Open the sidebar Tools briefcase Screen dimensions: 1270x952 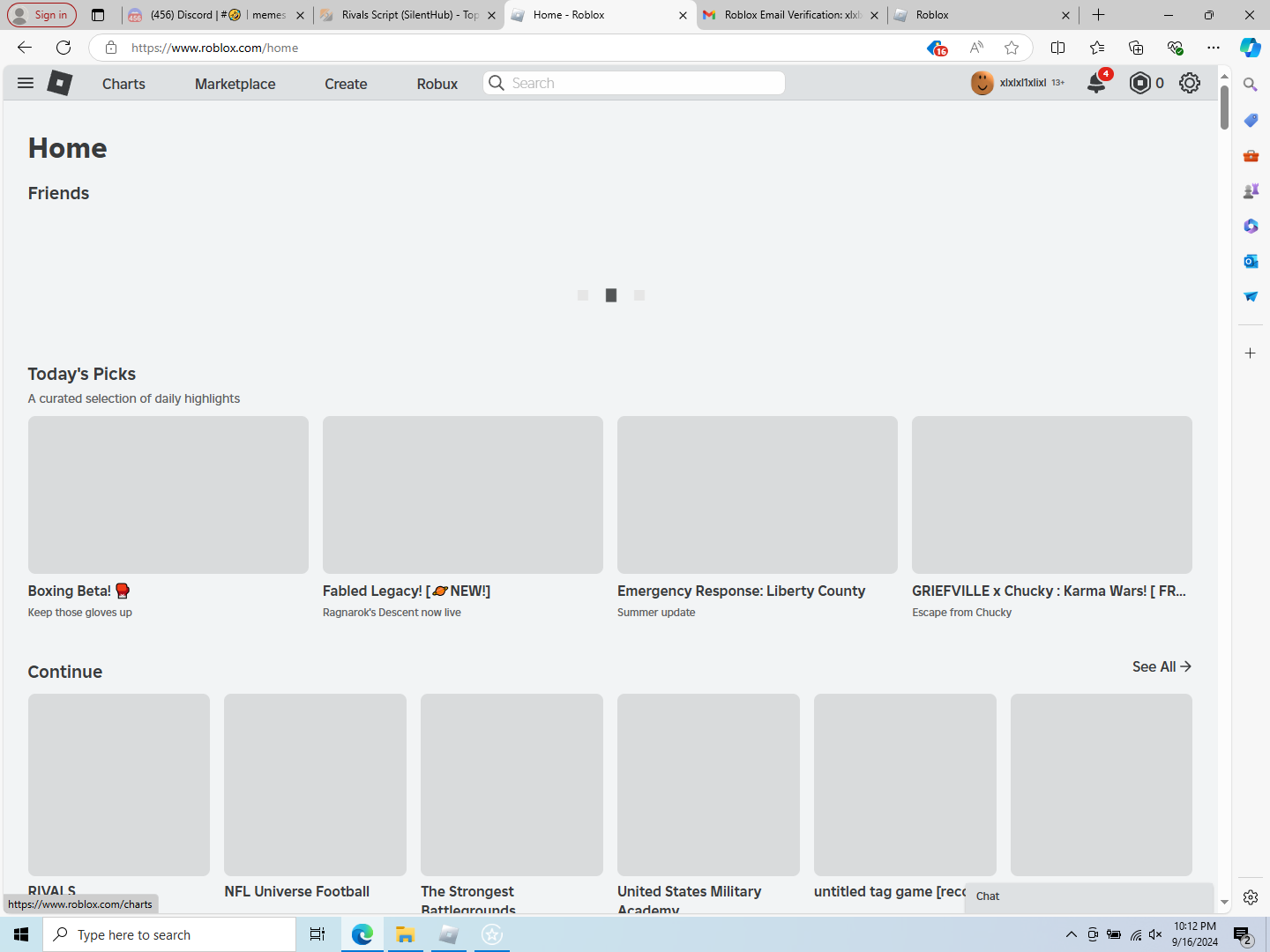tap(1251, 155)
